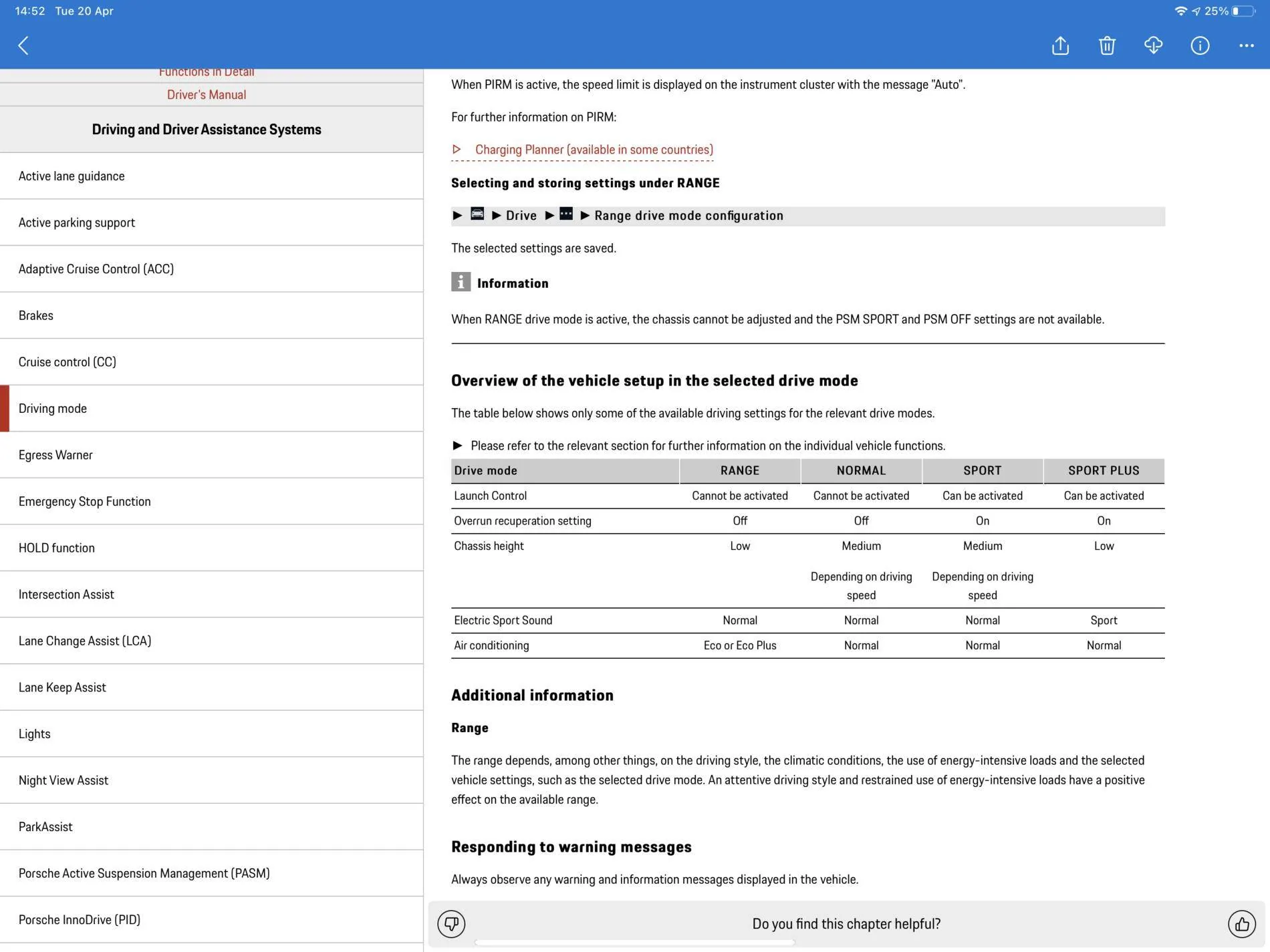This screenshot has width=1270, height=952.
Task: Select the Driving mode chapter
Action: coord(211,408)
